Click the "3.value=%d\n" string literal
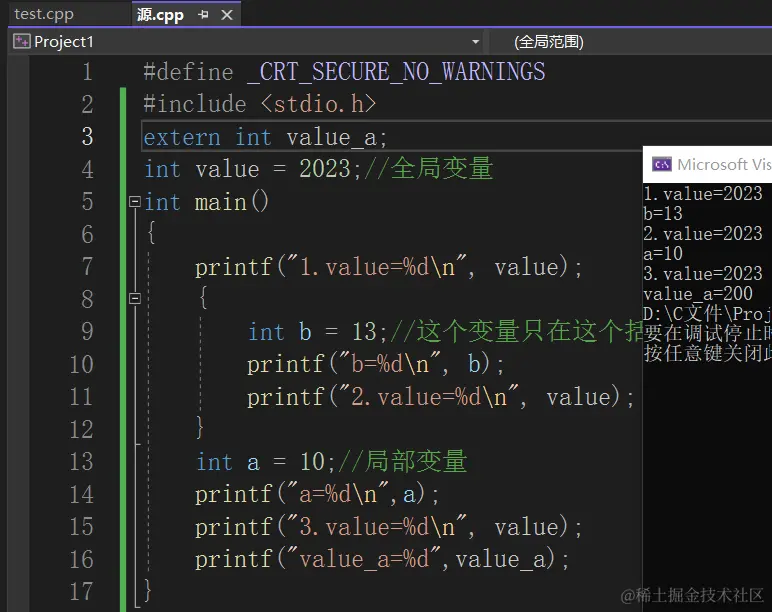Viewport: 772px width, 612px height. tap(377, 527)
